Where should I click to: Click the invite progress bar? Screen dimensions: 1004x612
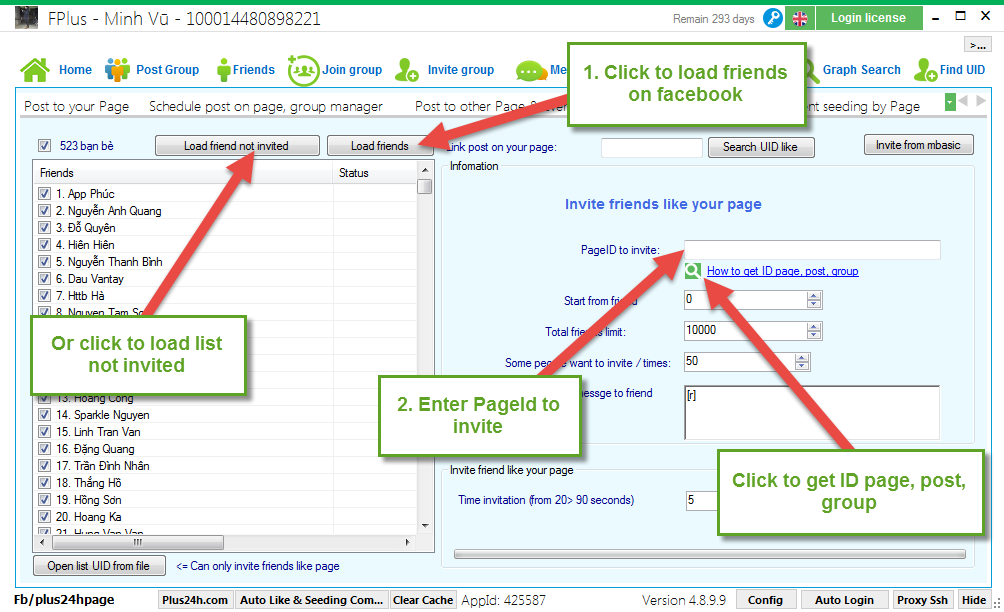tap(709, 554)
